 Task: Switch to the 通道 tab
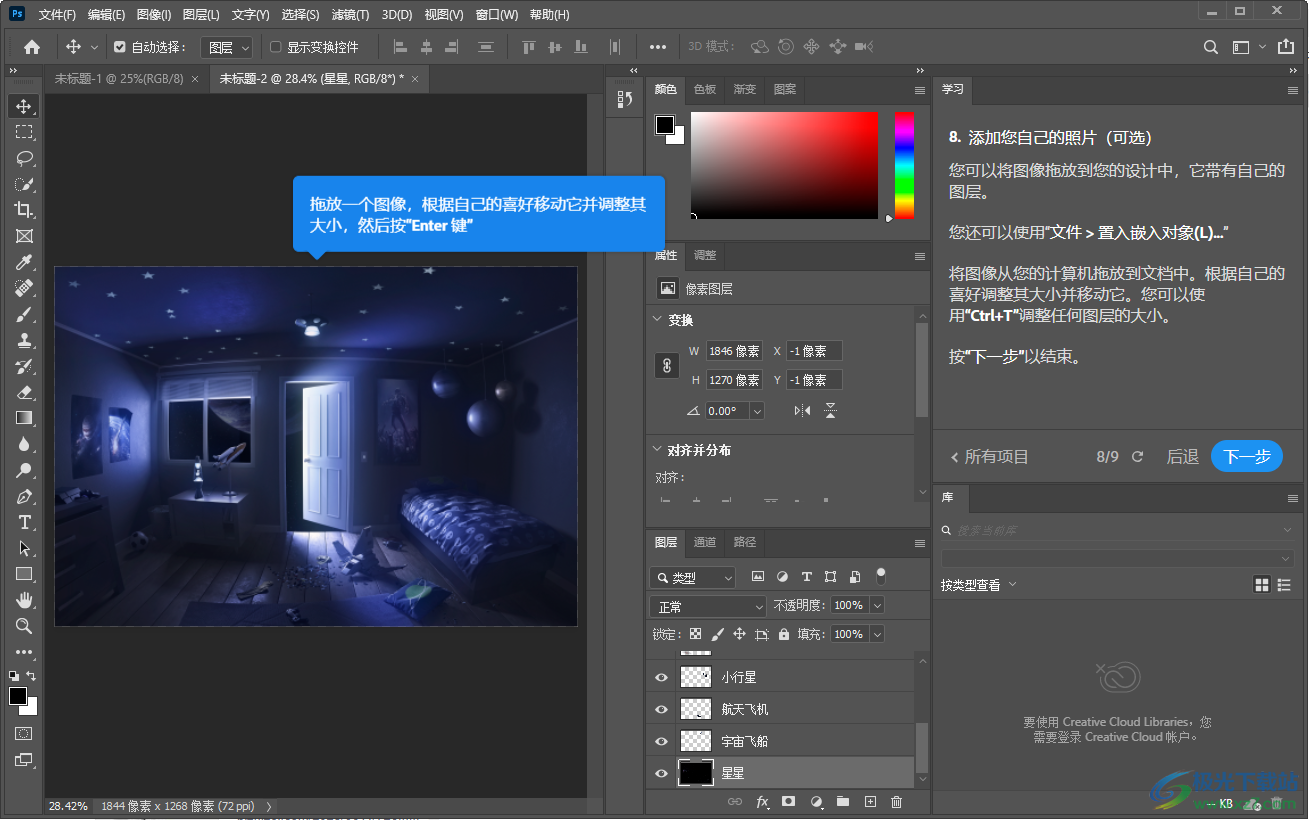click(705, 542)
